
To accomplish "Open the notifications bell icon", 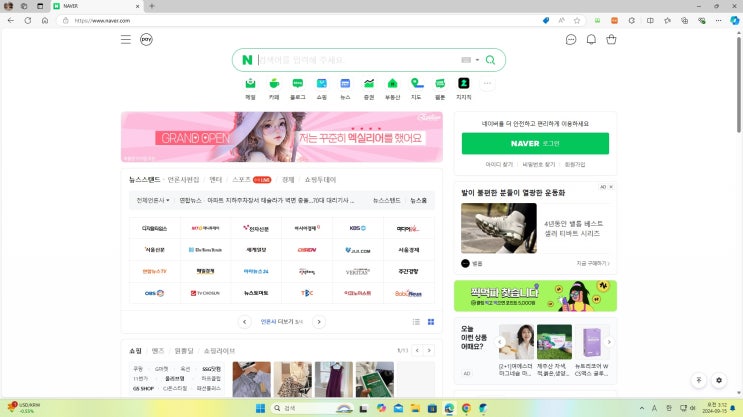I will coord(591,39).
